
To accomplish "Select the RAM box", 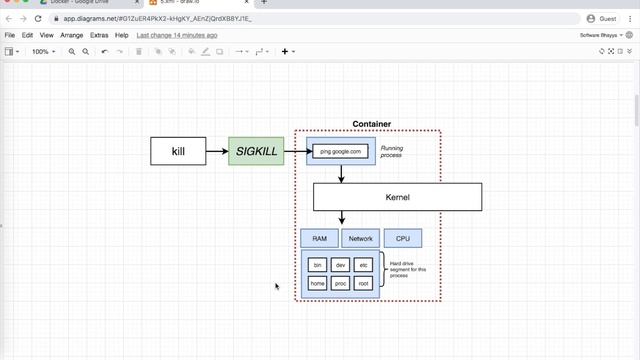I will click(320, 238).
